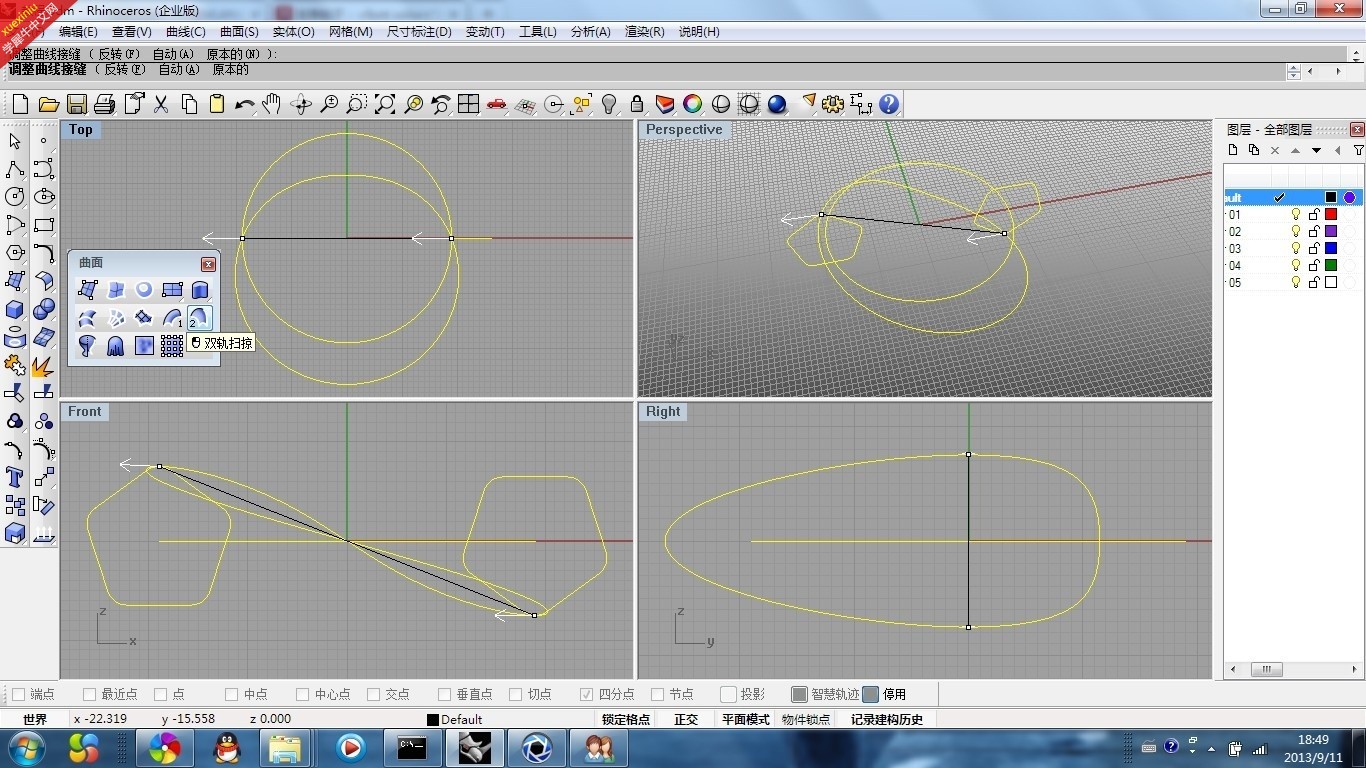The height and width of the screenshot is (768, 1366).
Task: Click the move layer down arrow
Action: tap(1316, 151)
